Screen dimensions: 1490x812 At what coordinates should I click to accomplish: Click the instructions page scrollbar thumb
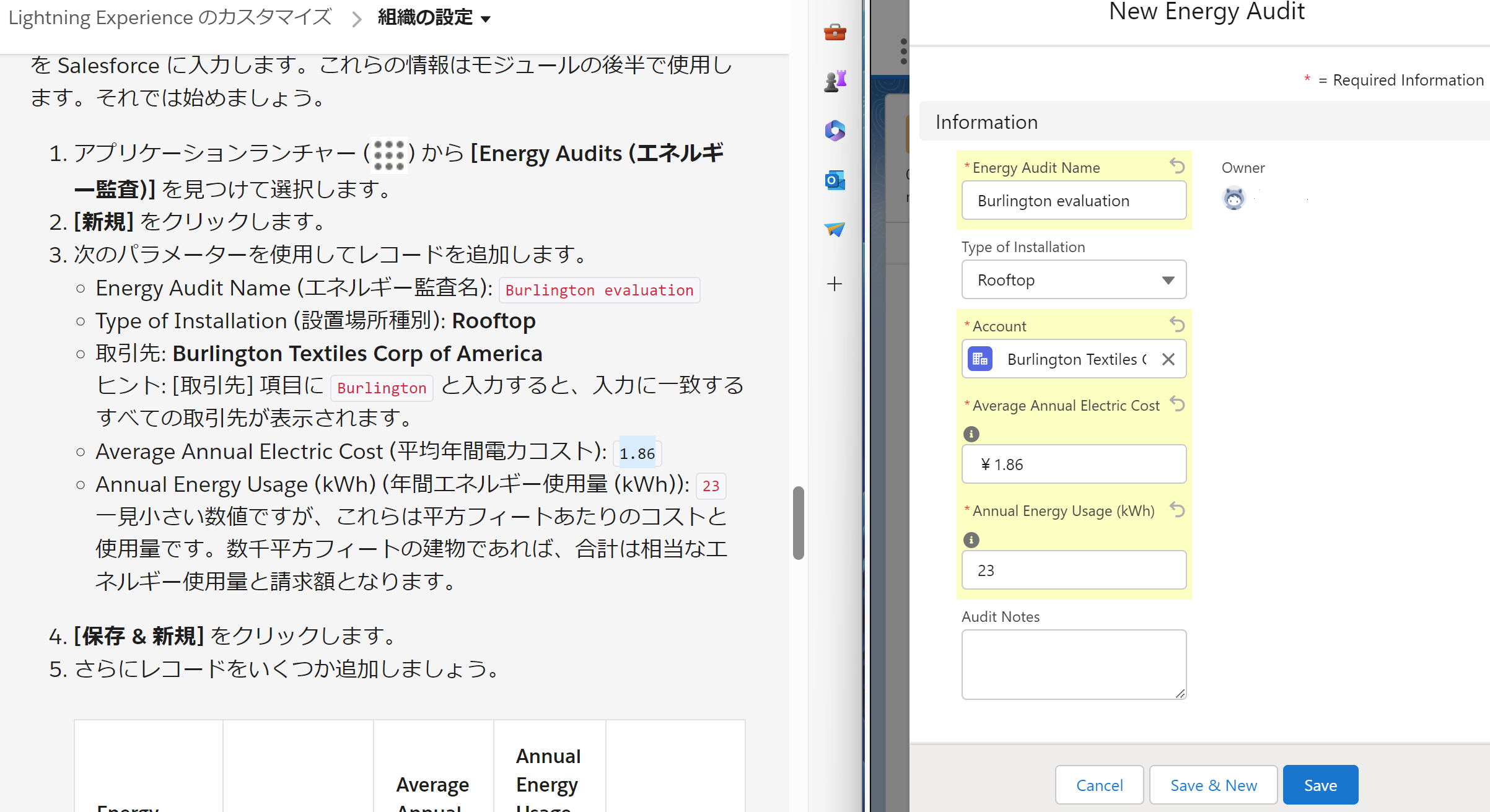[x=799, y=523]
